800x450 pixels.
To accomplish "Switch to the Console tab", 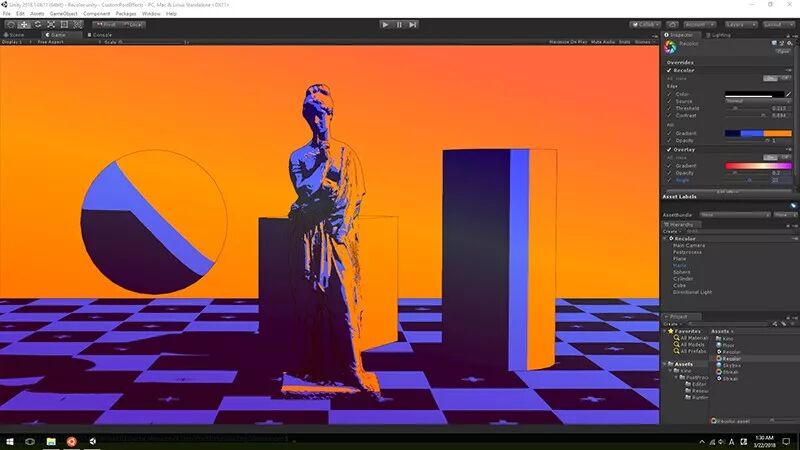I will (x=99, y=35).
